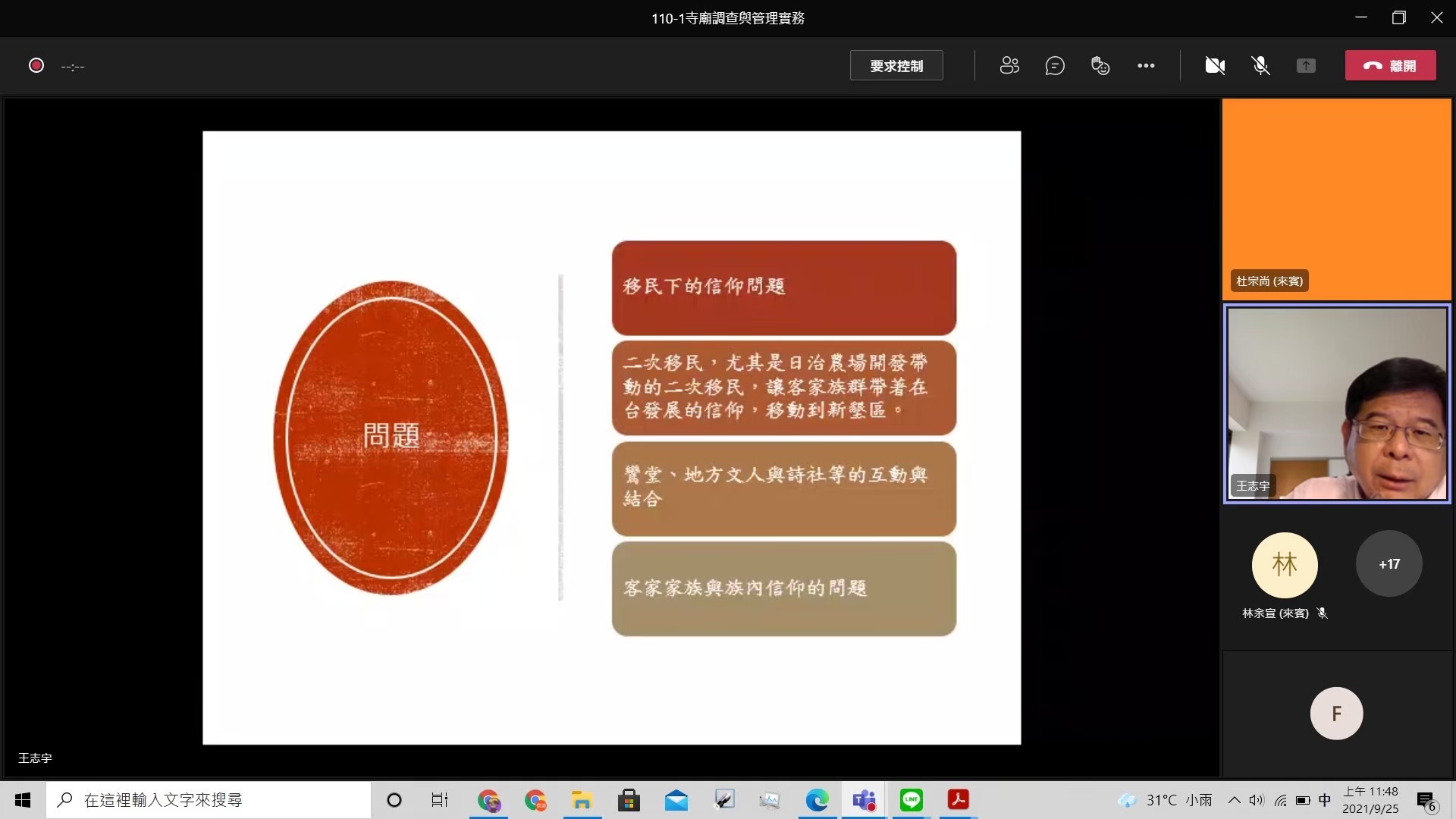
Task: Turn on the camera
Action: coord(1215,66)
